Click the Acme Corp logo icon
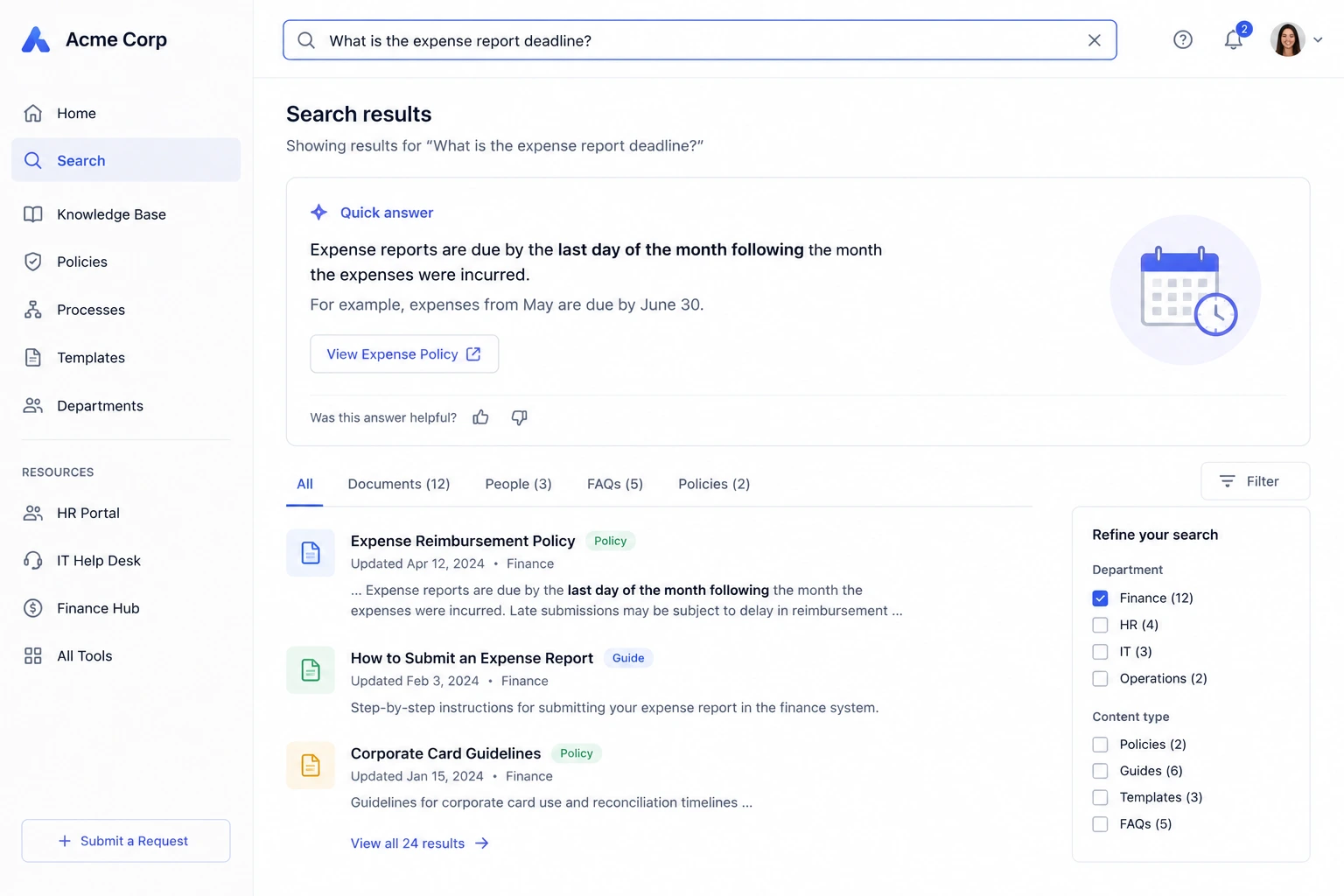The height and width of the screenshot is (896, 1344). [x=36, y=40]
